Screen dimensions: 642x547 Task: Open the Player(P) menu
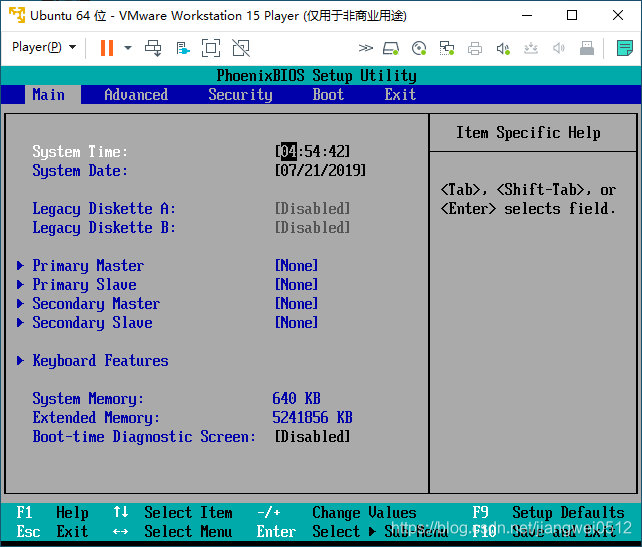pos(43,47)
